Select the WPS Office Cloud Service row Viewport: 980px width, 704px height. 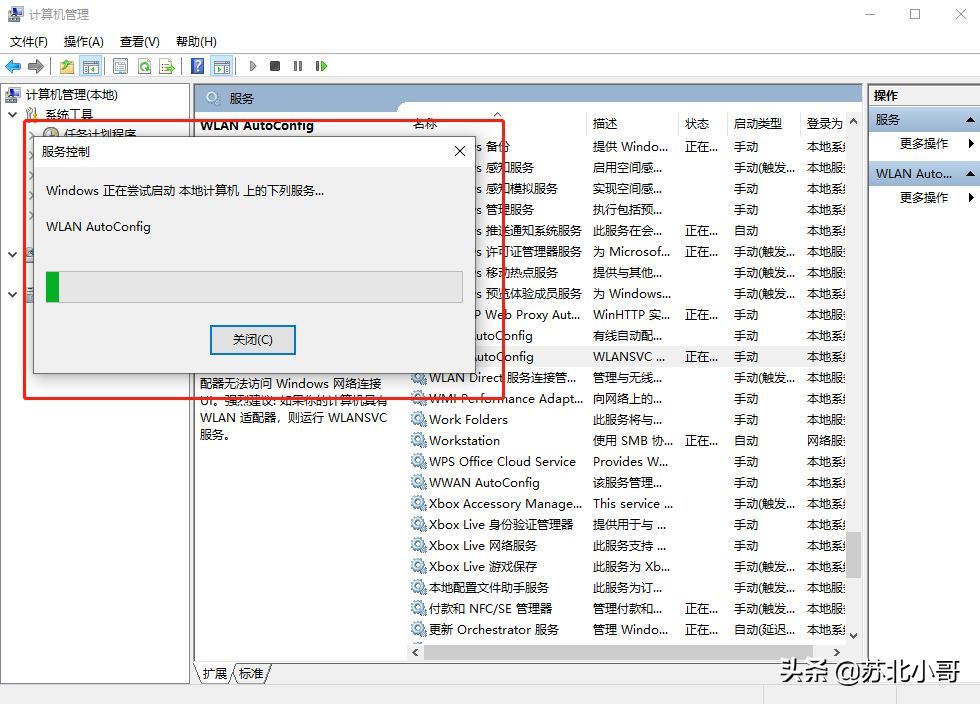pos(628,461)
